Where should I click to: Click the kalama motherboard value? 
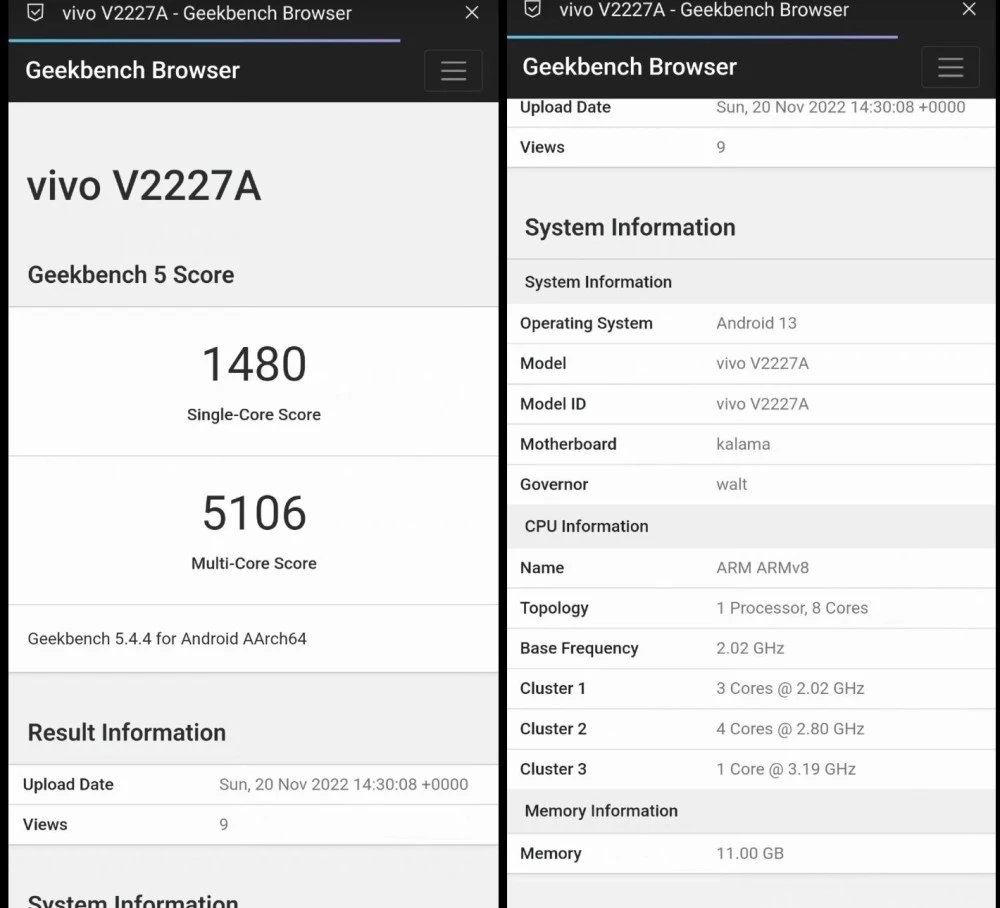(x=743, y=444)
